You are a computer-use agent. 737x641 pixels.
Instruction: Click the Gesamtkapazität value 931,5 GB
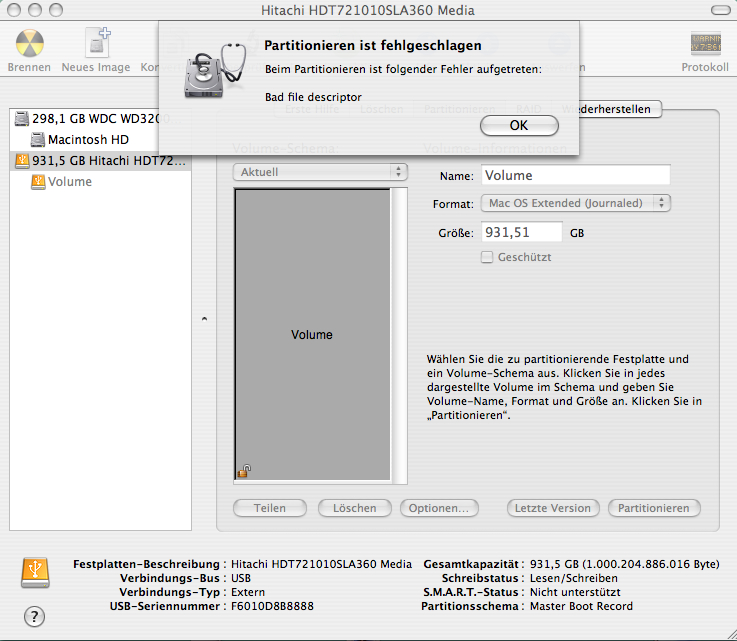[625, 564]
